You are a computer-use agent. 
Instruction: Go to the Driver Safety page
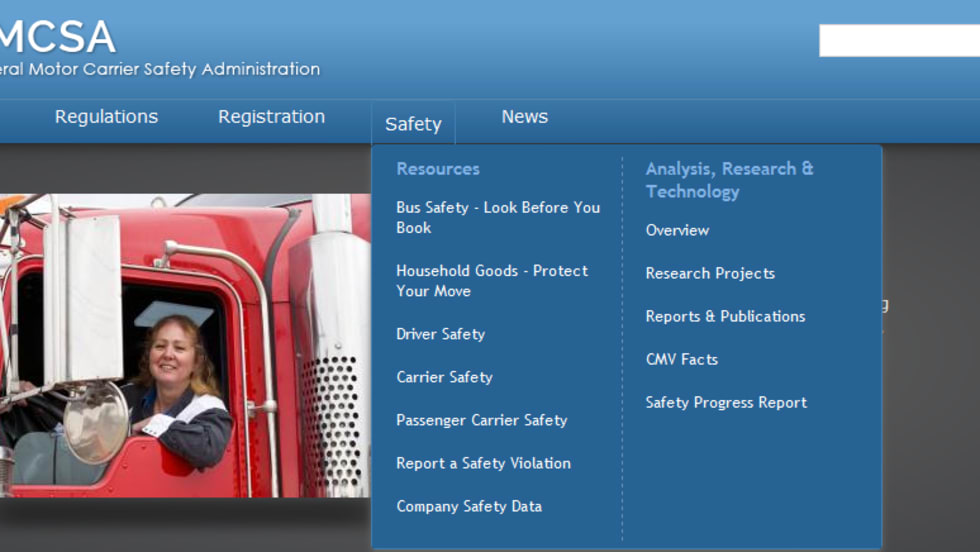(440, 334)
